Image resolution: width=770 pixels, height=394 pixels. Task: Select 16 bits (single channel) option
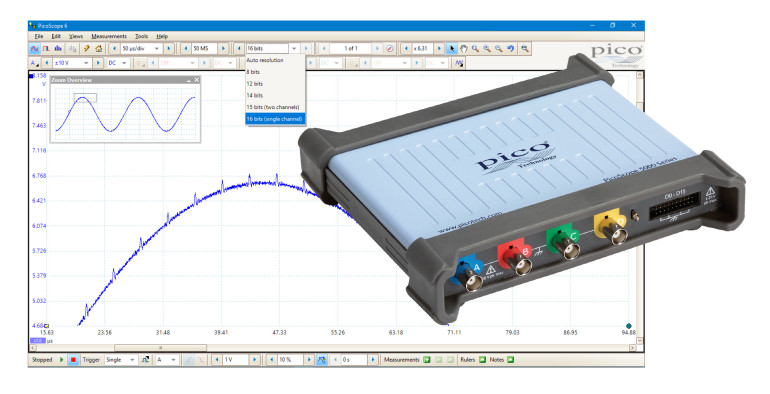coord(275,119)
